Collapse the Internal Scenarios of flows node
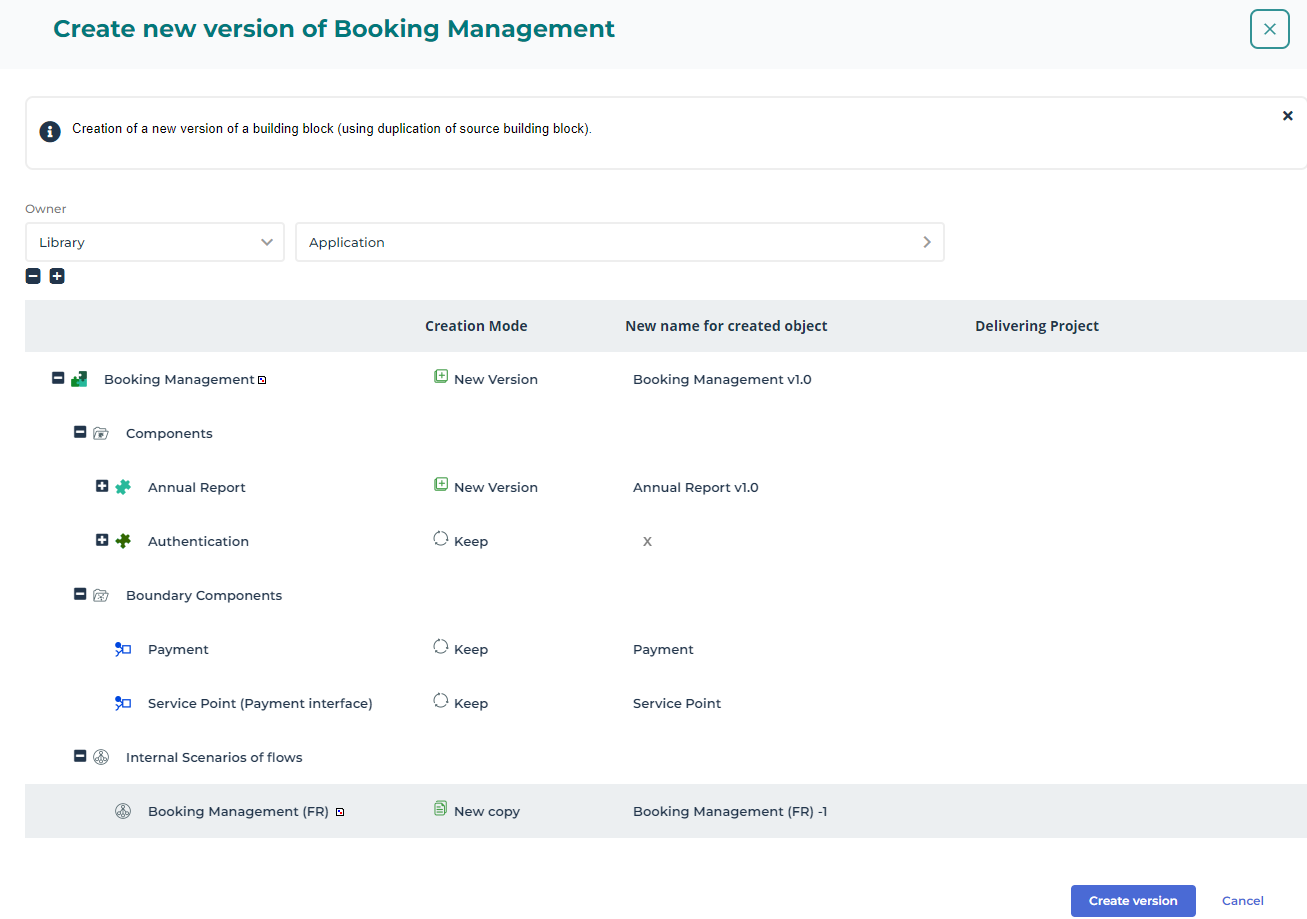Image resolution: width=1307 pixels, height=919 pixels. coord(80,756)
